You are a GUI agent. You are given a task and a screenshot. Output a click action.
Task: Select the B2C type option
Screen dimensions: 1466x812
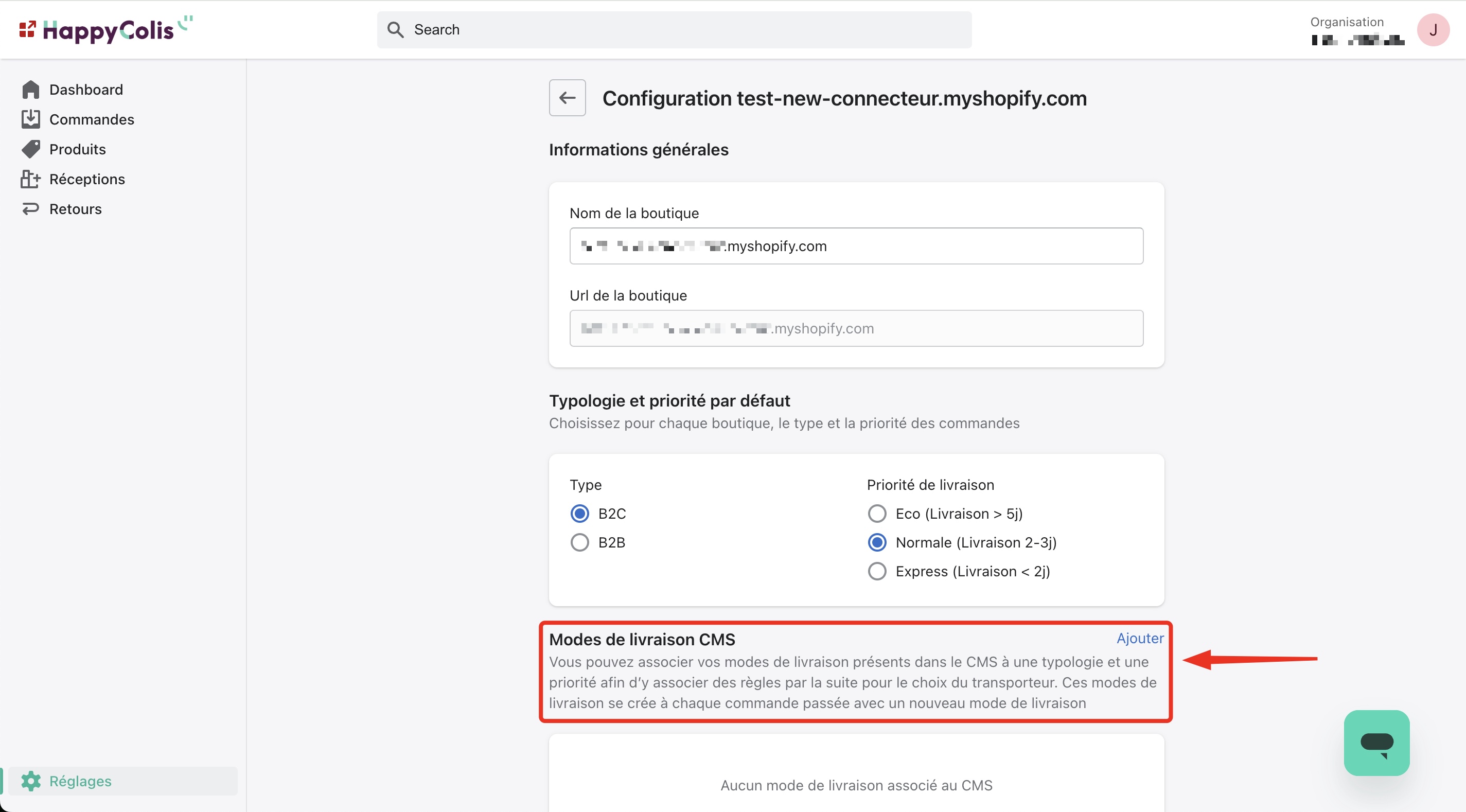pyautogui.click(x=580, y=513)
